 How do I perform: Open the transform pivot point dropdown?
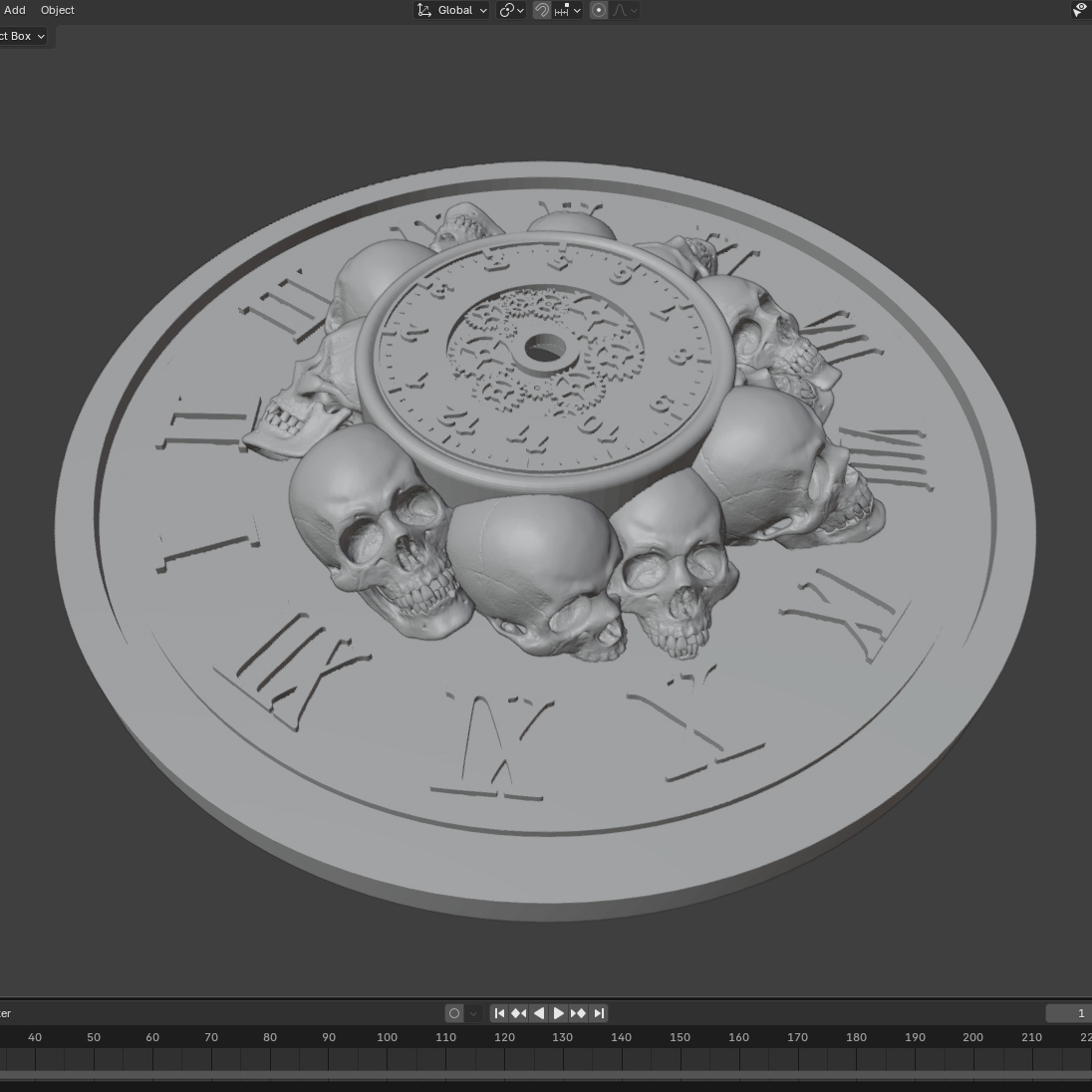pos(511,10)
